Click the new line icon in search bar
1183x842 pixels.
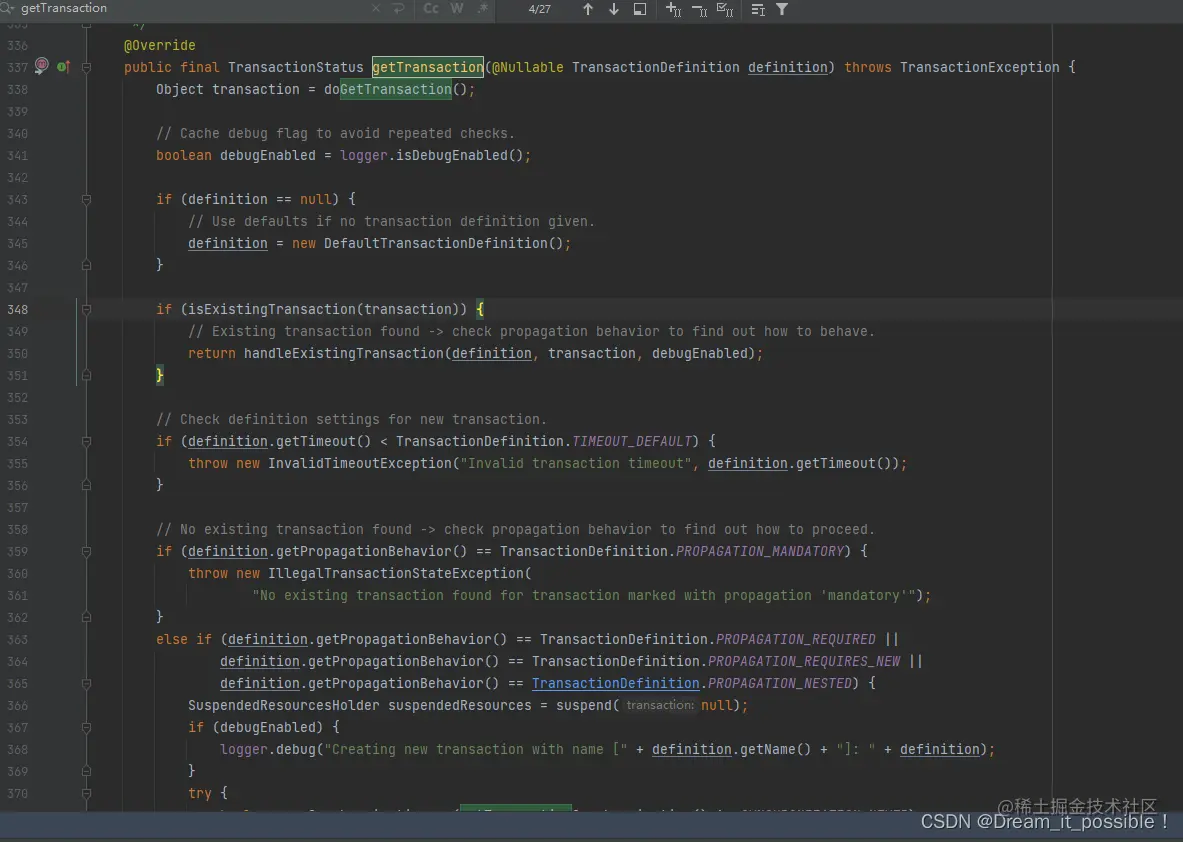399,9
